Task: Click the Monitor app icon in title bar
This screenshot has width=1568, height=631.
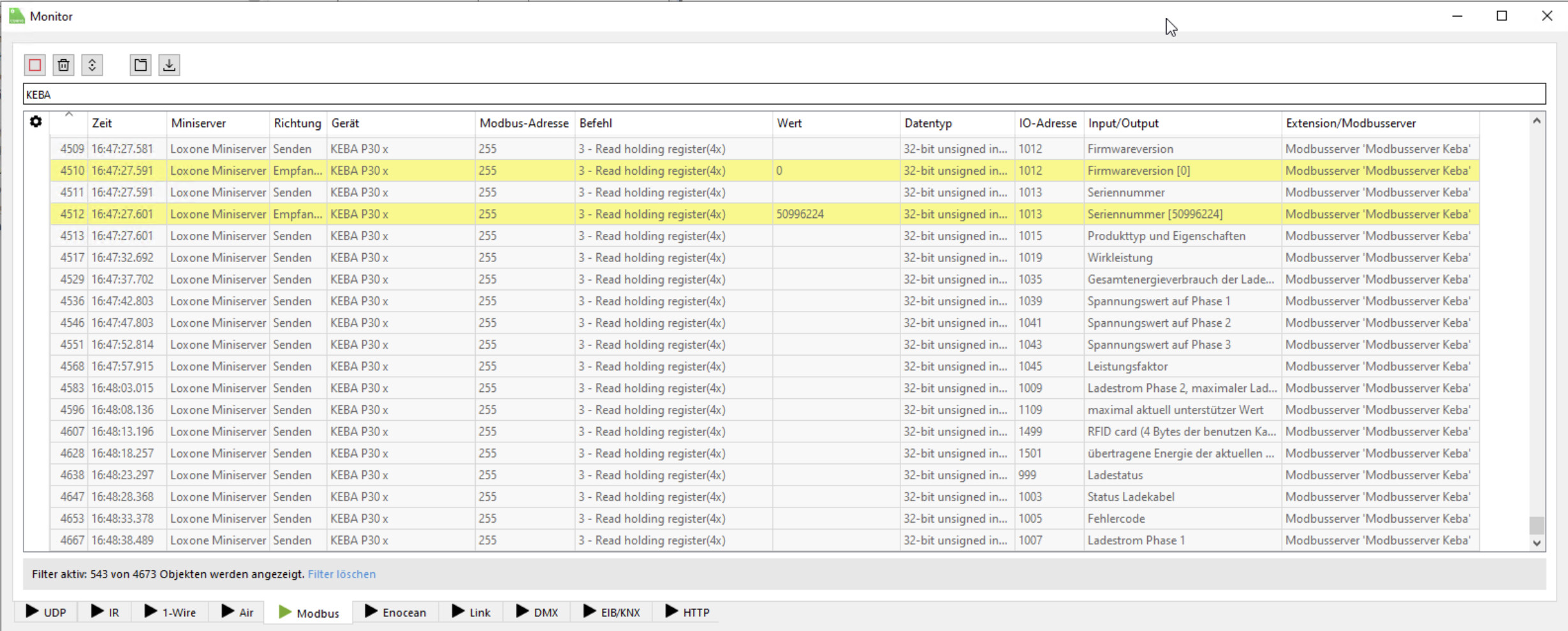Action: pyautogui.click(x=17, y=15)
